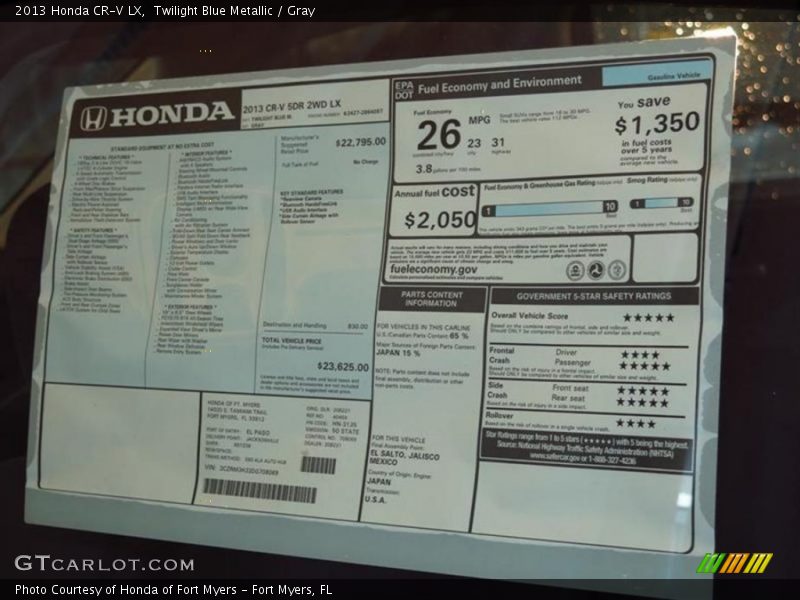Click the EPA DOT badge label

coord(404,91)
